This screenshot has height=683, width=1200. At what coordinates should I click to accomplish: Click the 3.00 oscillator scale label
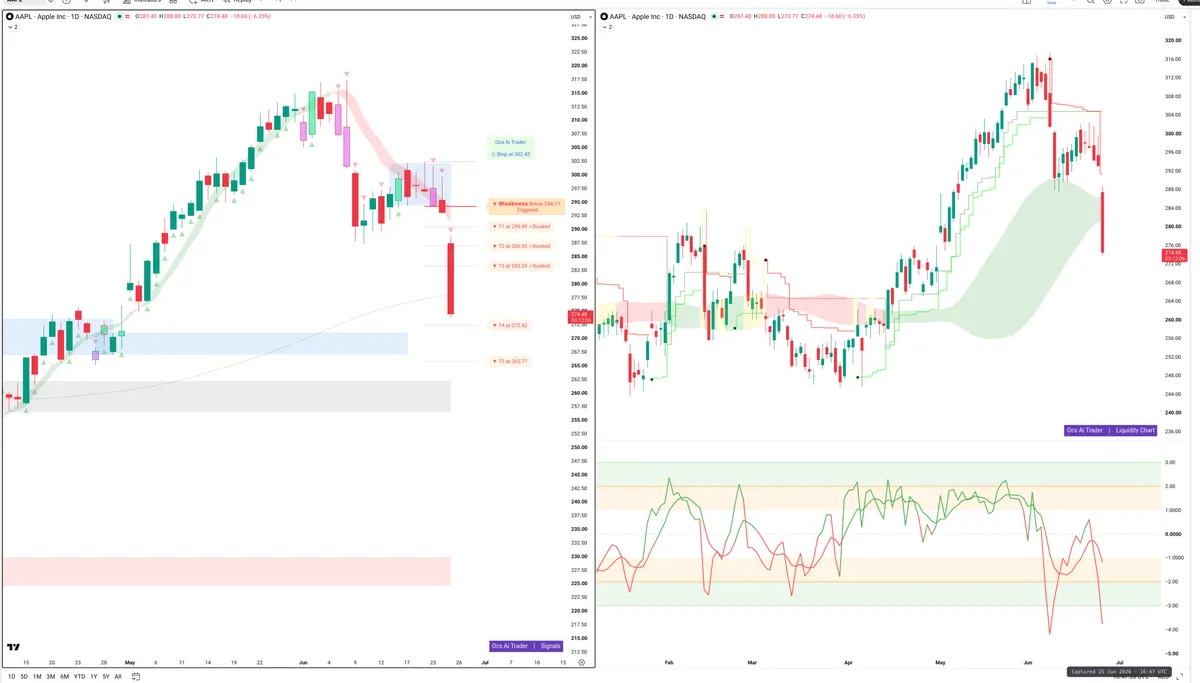(x=1171, y=463)
